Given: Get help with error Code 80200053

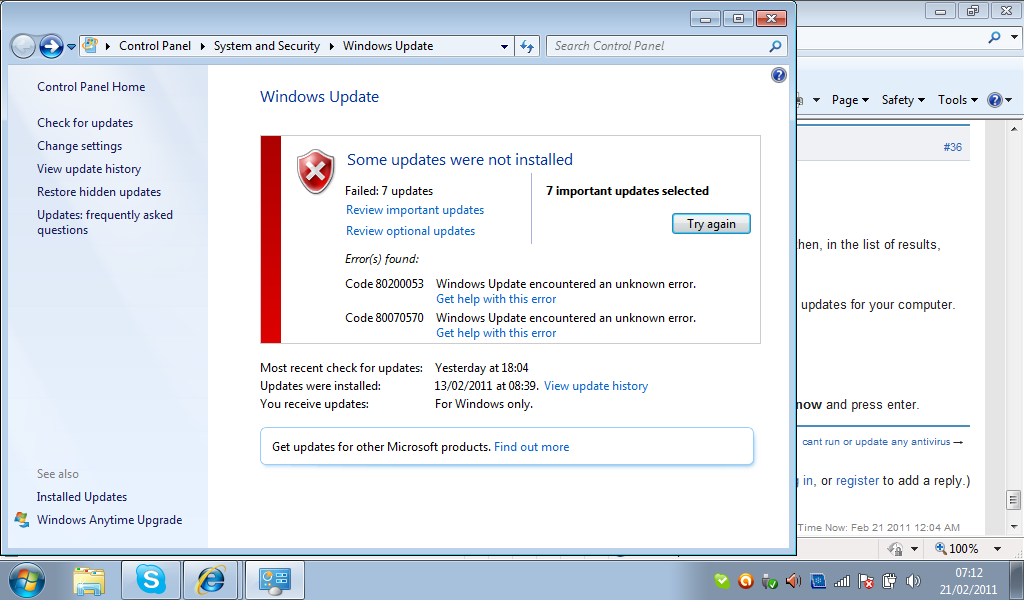Looking at the screenshot, I should pyautogui.click(x=496, y=299).
